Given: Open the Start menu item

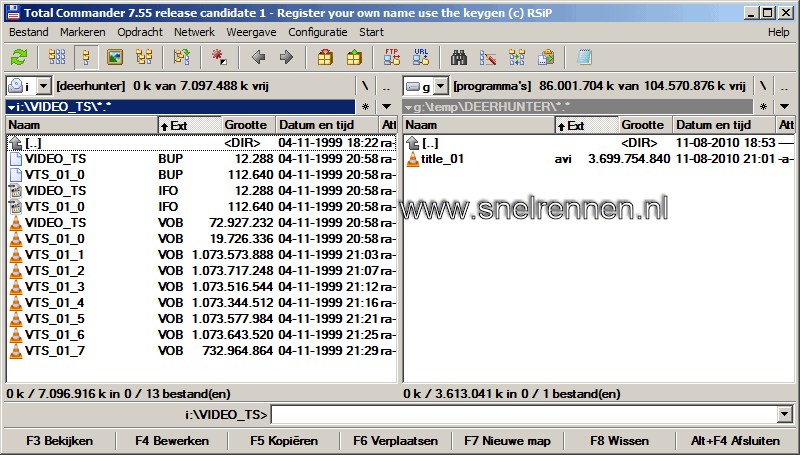Looking at the screenshot, I should point(371,32).
